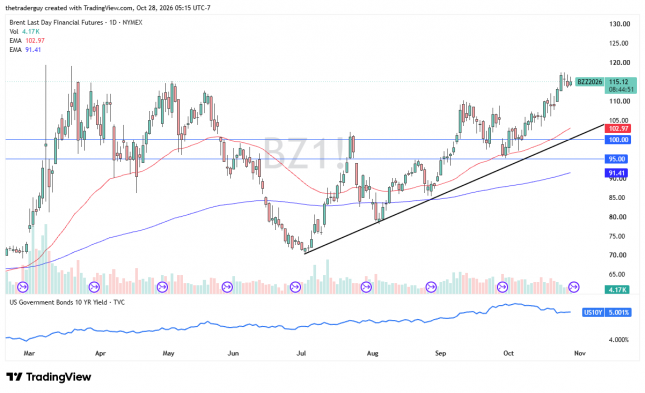Viewport: 645px width, 393px height.
Task: Click the contract roll marker nearest the Mar label
Action: pyautogui.click(x=23, y=287)
